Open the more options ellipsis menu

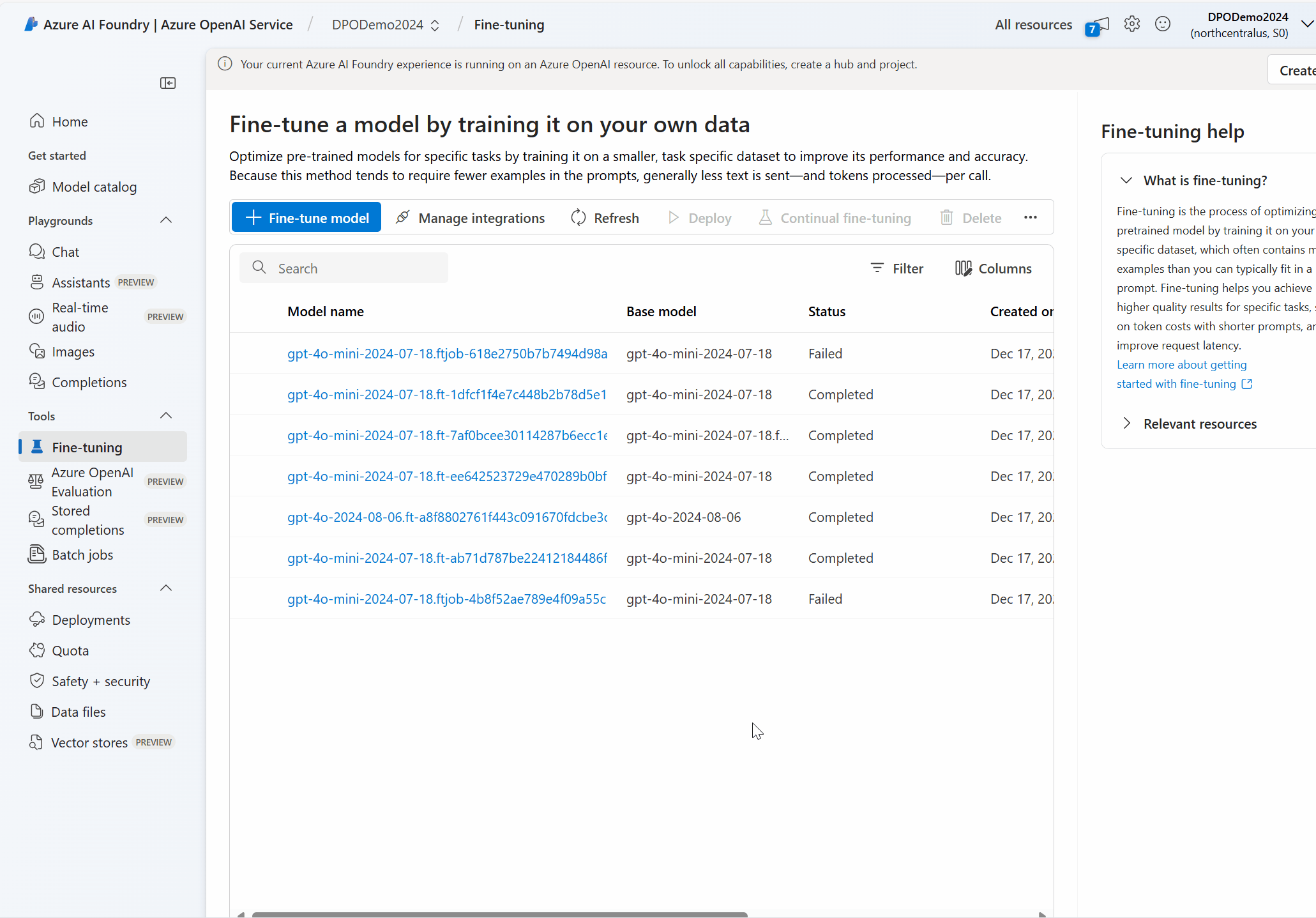pyautogui.click(x=1030, y=217)
